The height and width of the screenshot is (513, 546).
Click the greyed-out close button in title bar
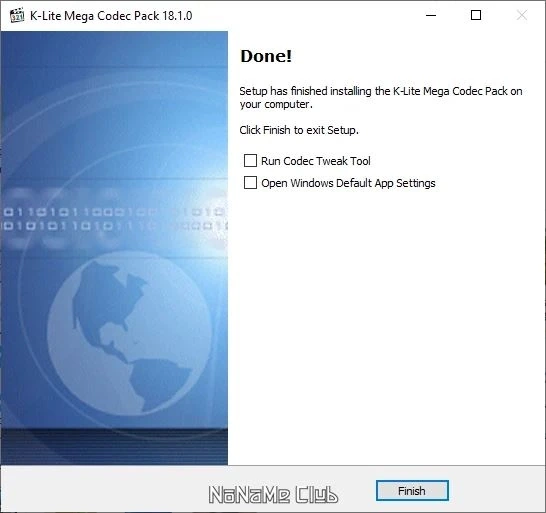(521, 15)
